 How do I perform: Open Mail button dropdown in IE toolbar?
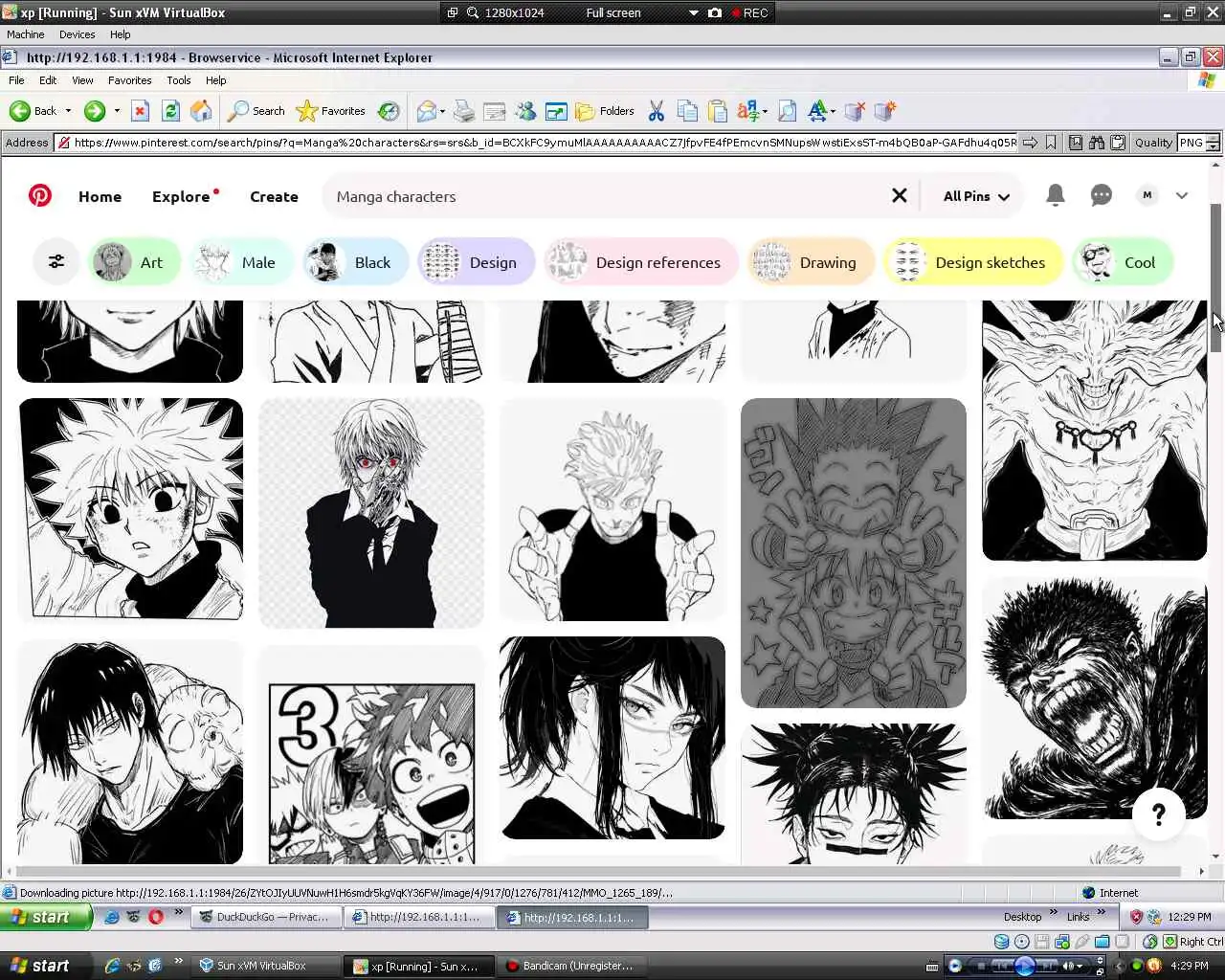tap(442, 111)
